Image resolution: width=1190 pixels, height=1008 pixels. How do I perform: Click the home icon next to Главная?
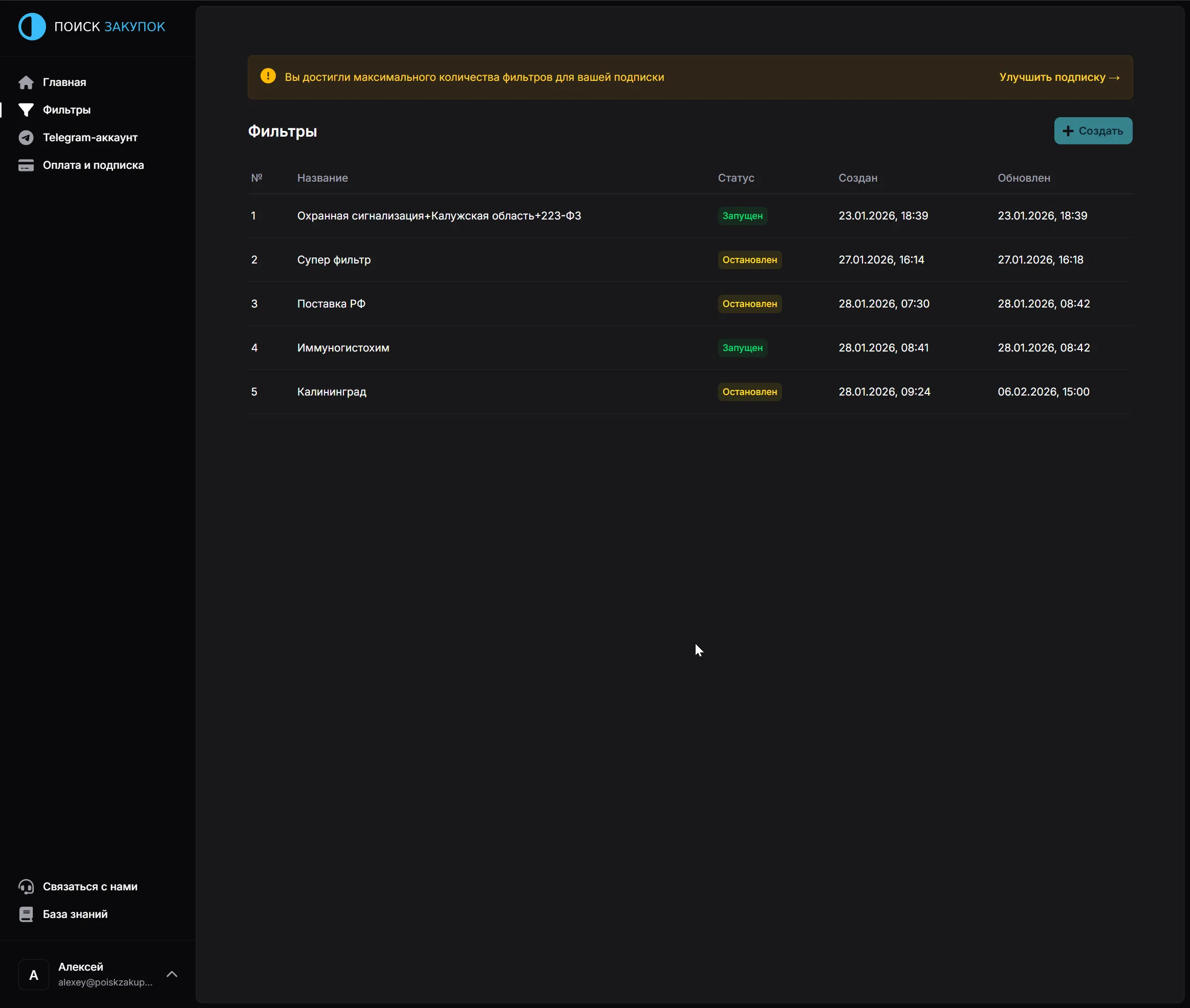tap(26, 82)
